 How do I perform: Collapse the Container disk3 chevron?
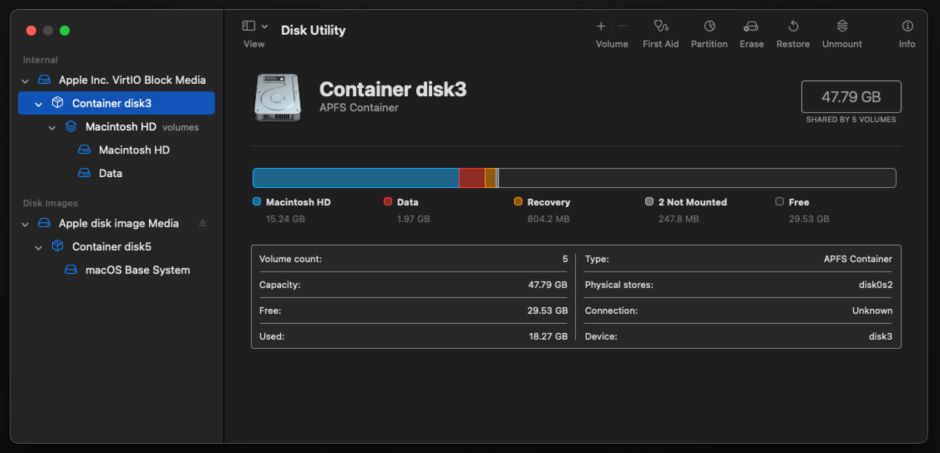[38, 103]
